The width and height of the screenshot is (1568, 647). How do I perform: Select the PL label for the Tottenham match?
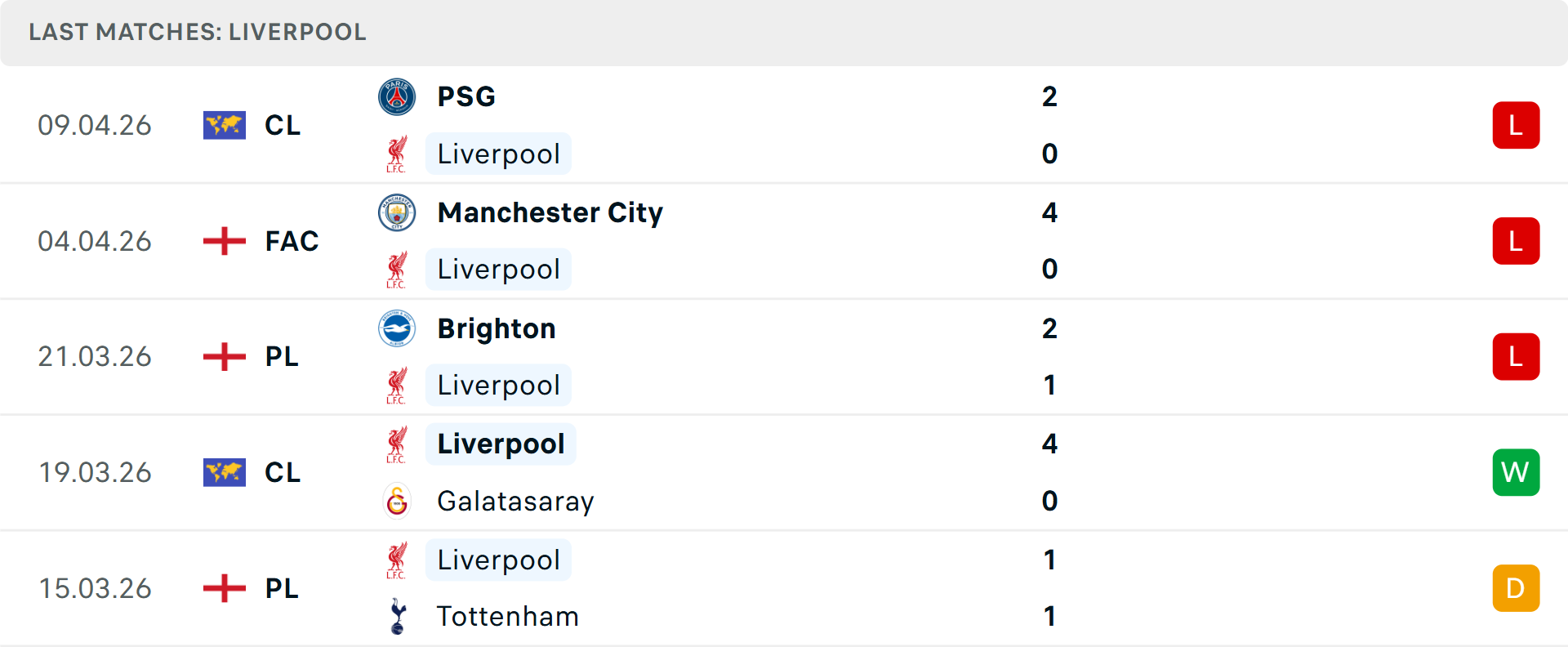281,588
